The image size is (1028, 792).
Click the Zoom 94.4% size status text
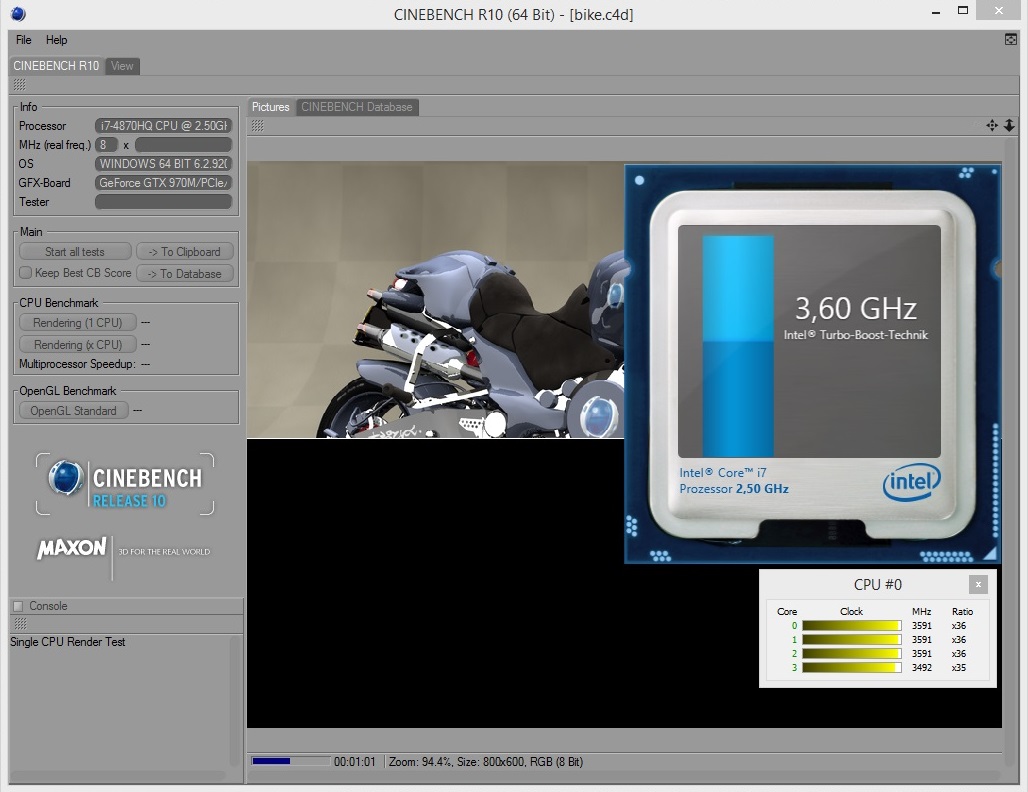point(486,762)
